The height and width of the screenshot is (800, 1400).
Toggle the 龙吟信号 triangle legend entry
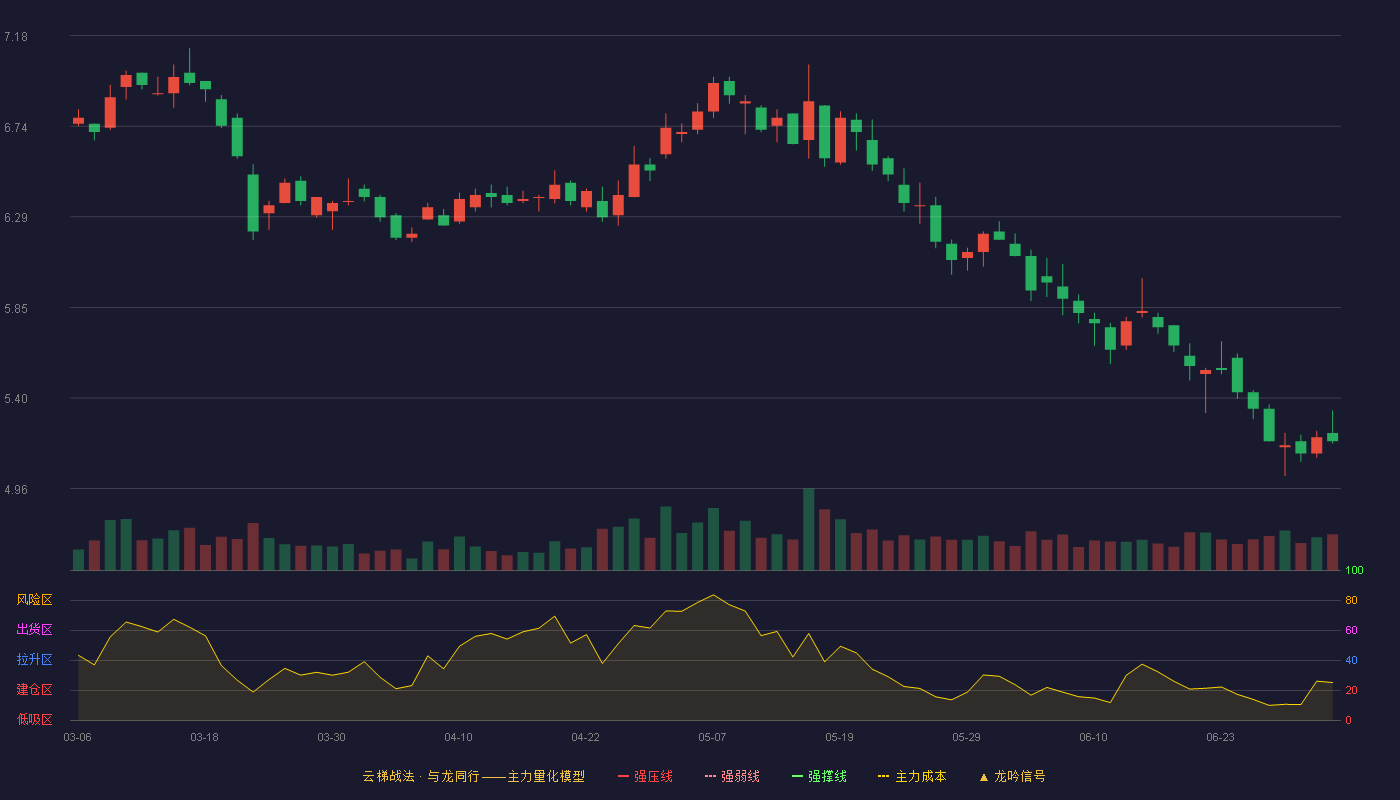pyautogui.click(x=1012, y=776)
